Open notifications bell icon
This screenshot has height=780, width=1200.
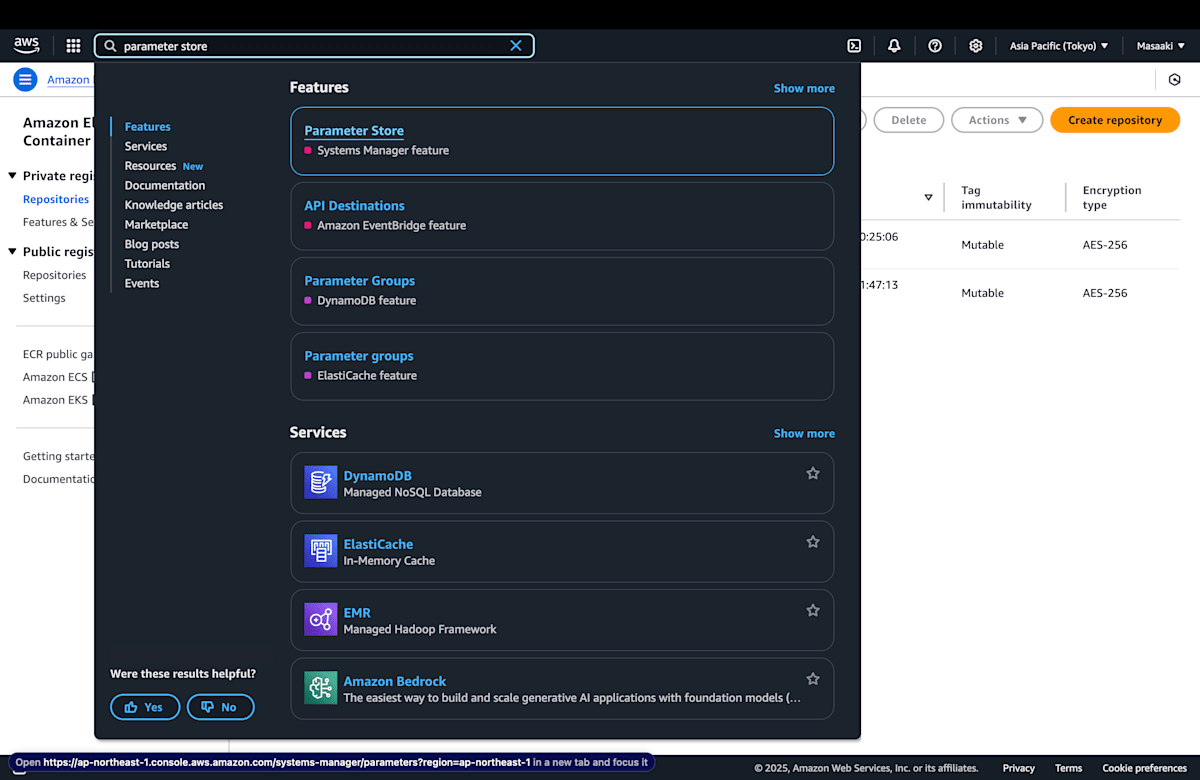(x=894, y=46)
